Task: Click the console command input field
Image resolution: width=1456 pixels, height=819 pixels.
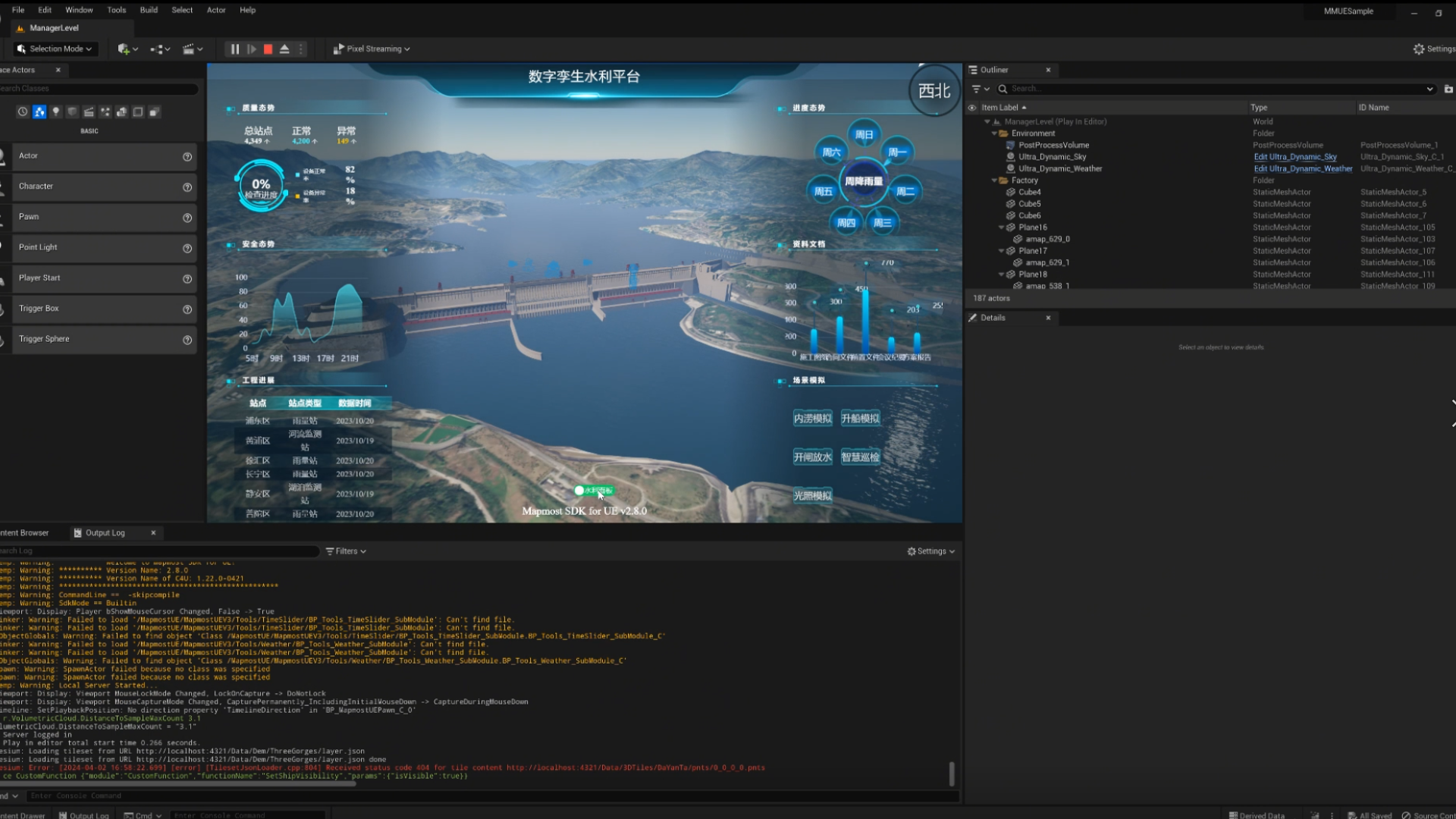Action: (x=493, y=796)
